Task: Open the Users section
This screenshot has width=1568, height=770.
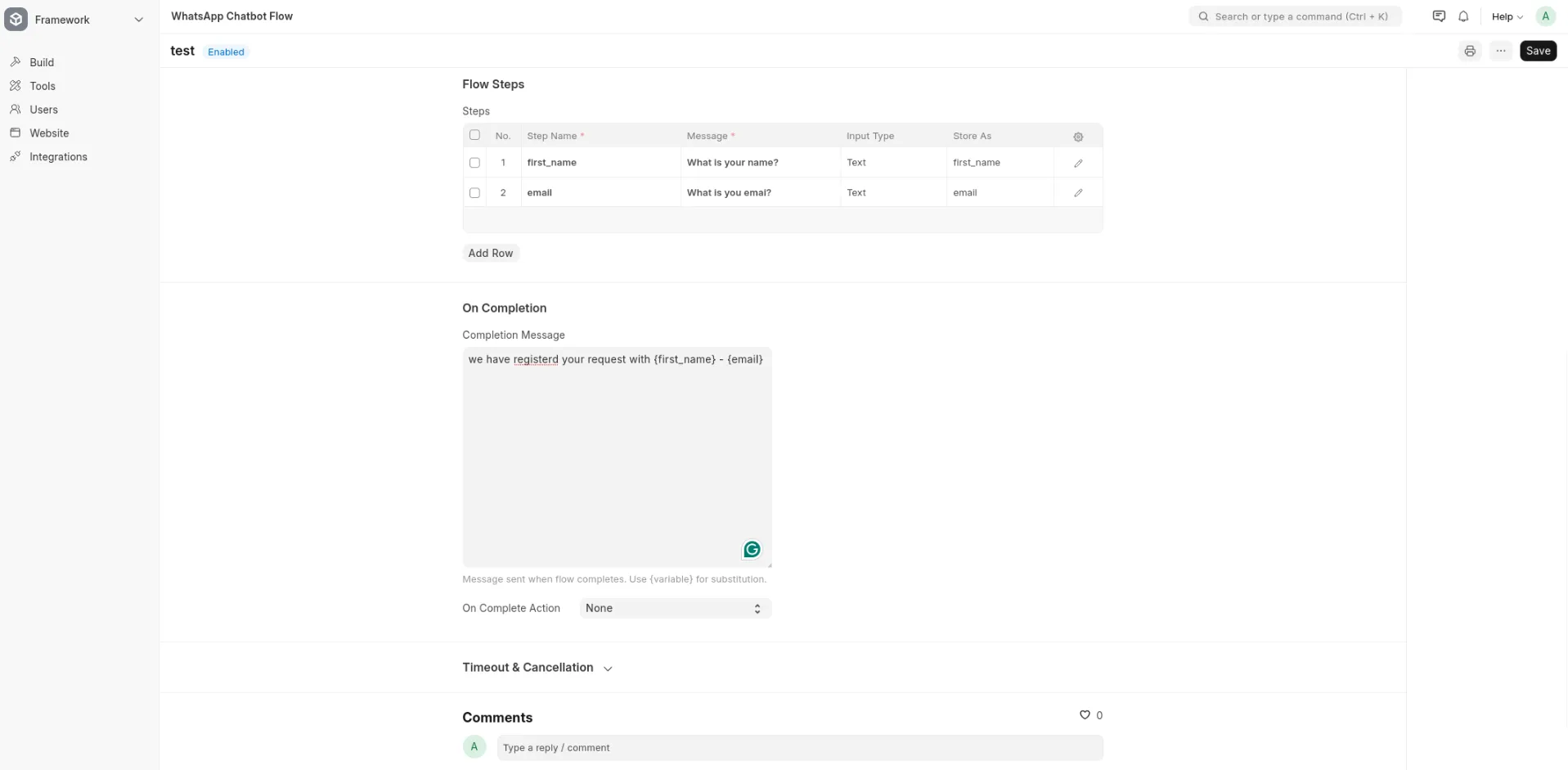Action: point(44,109)
